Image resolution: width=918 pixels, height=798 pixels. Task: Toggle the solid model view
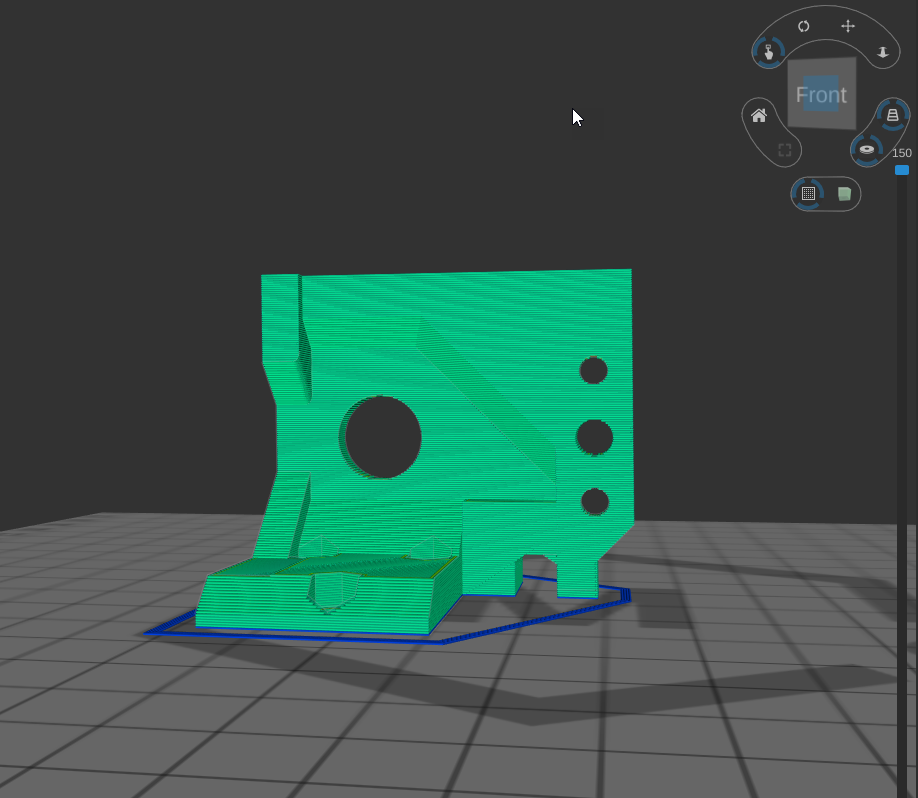[844, 193]
